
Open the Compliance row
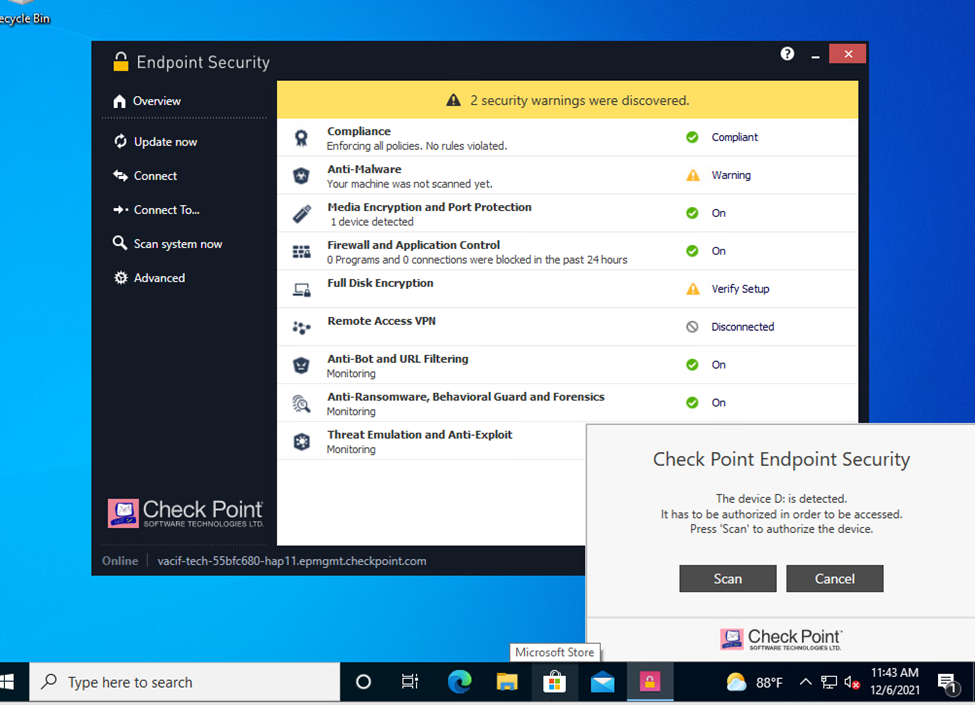(567, 137)
